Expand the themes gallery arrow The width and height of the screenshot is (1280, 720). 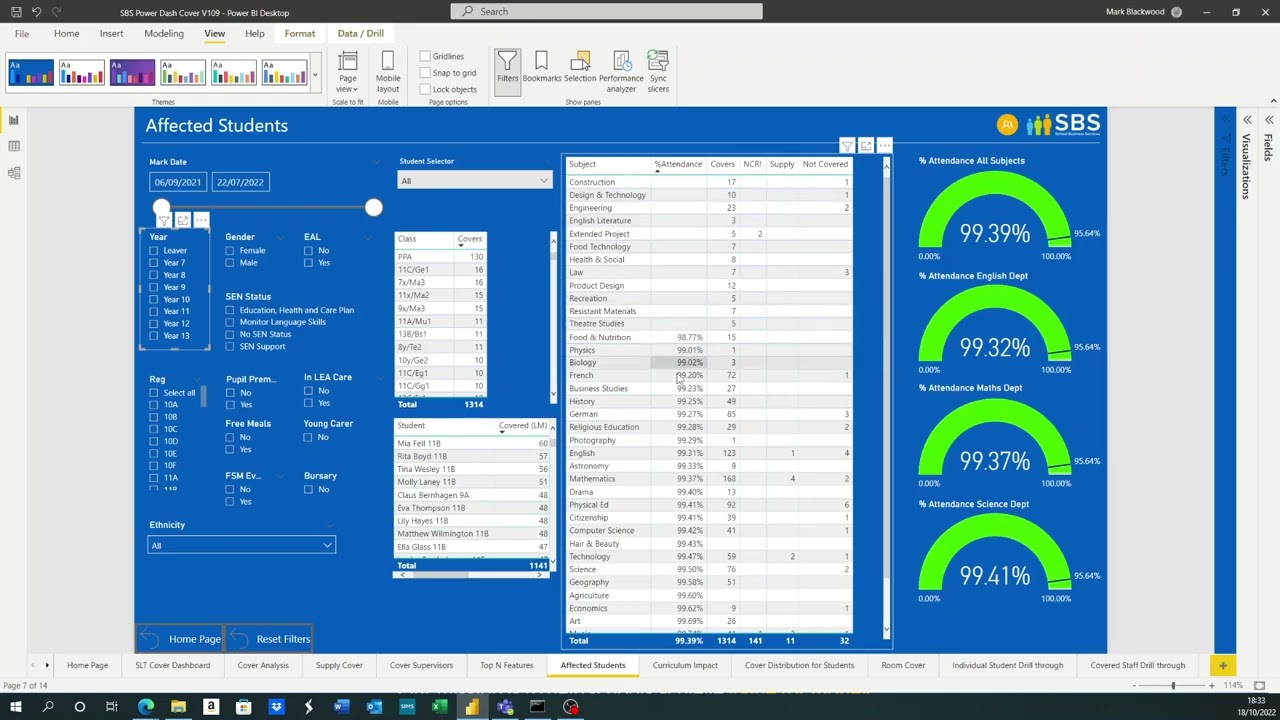coord(315,74)
